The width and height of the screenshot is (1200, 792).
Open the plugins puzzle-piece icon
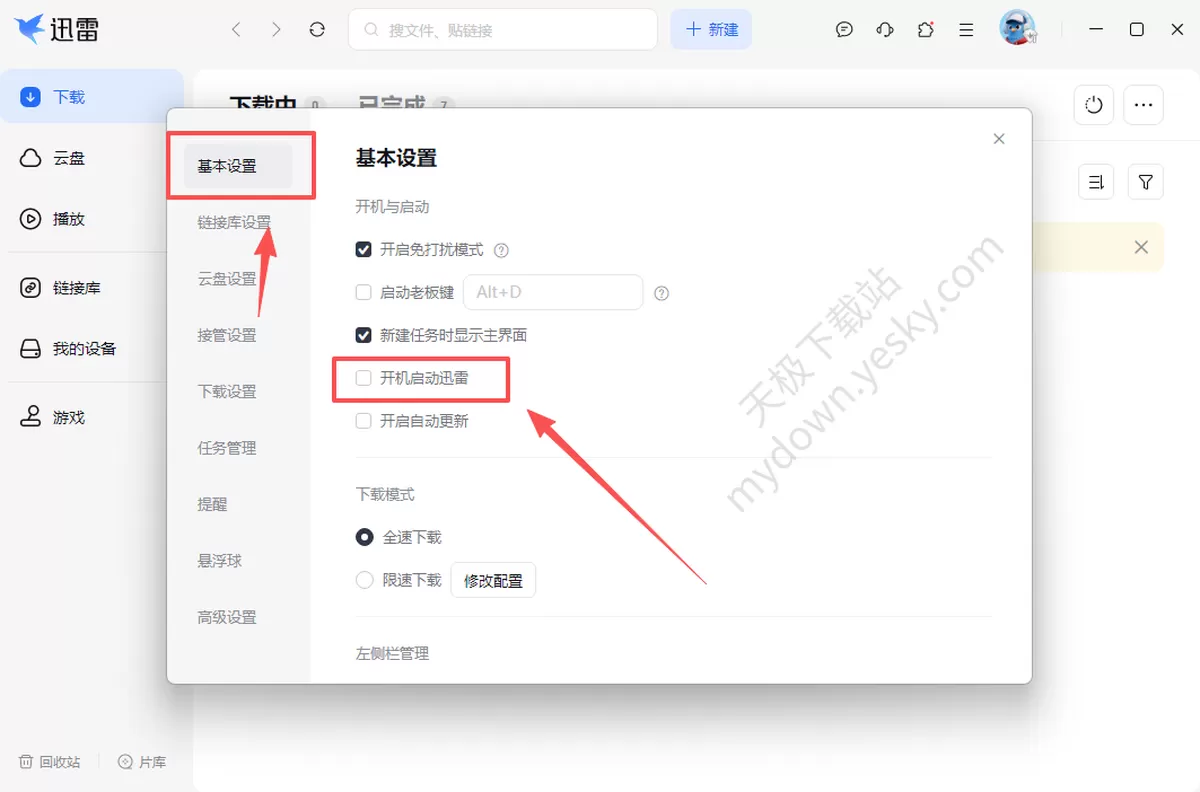(x=926, y=30)
